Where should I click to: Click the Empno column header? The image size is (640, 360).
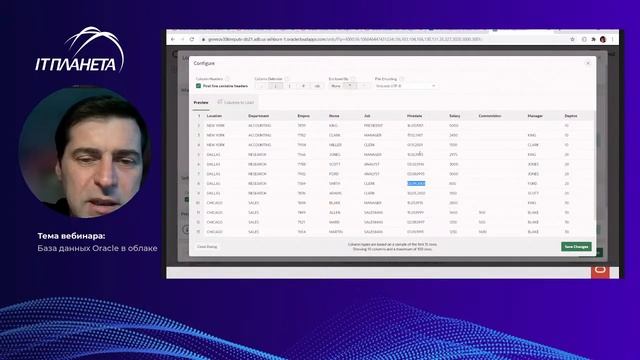point(304,116)
